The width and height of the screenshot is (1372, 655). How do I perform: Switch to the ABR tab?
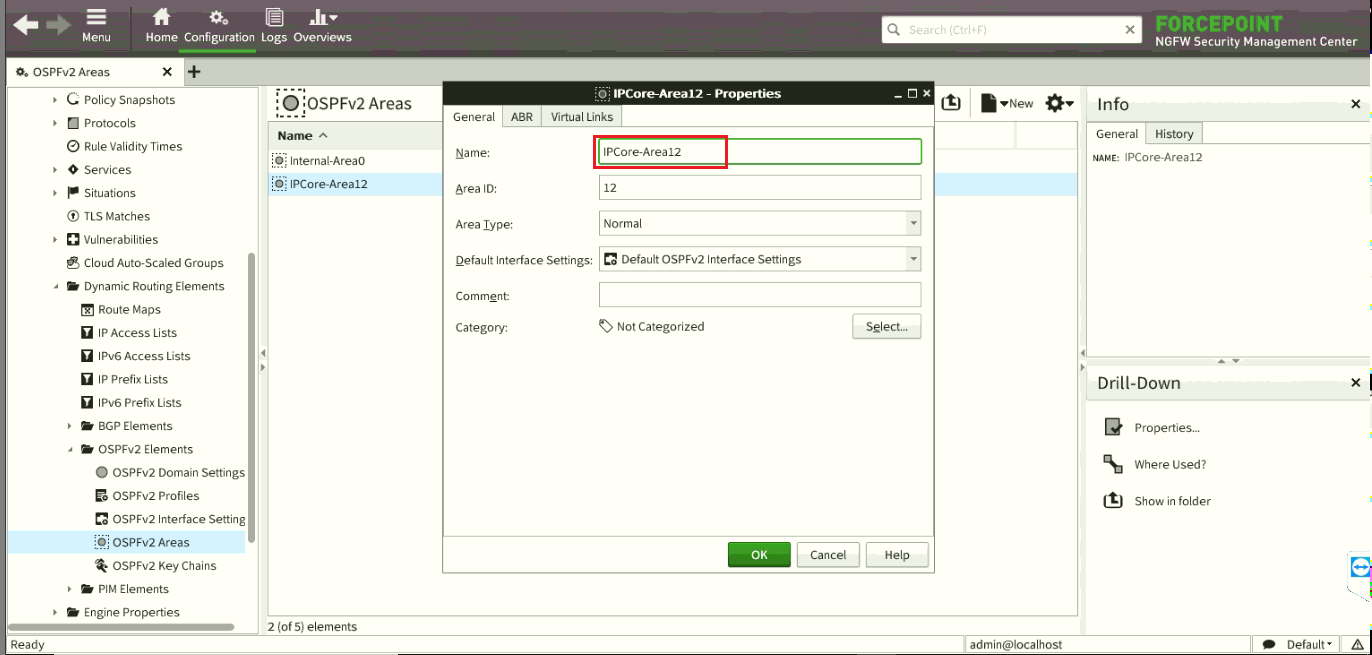pos(522,117)
